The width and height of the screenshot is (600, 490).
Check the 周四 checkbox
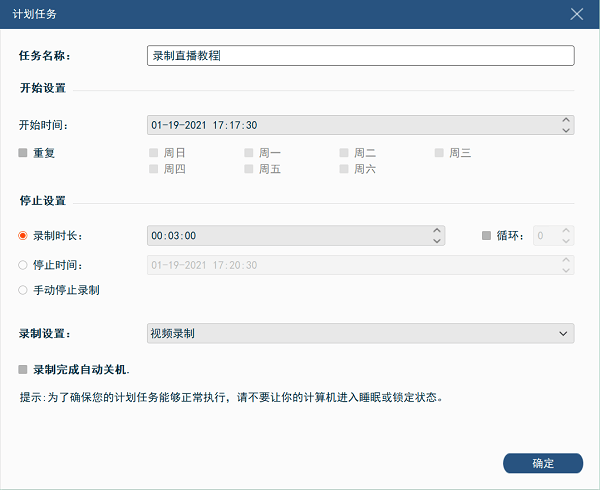(x=153, y=169)
